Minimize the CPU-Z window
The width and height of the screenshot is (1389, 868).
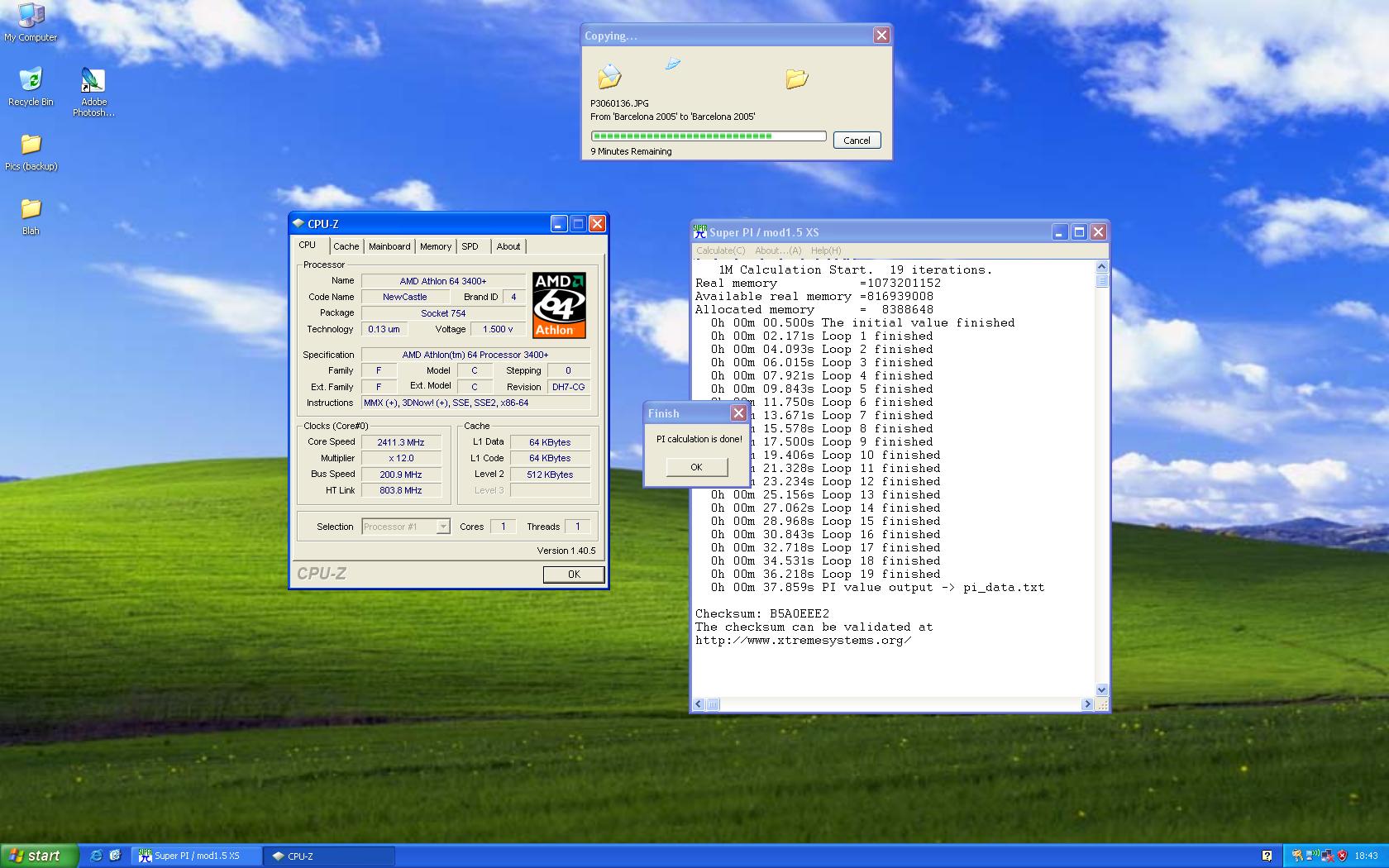[x=559, y=223]
